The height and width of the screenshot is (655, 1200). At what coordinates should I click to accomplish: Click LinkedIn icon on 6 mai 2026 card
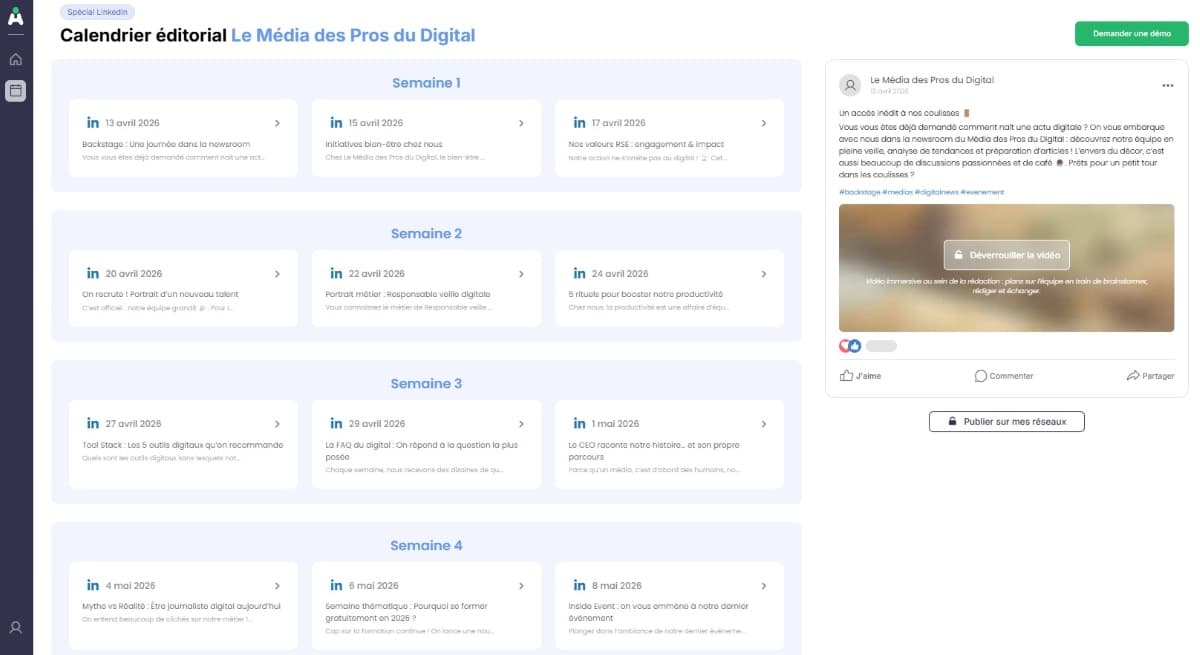[336, 585]
